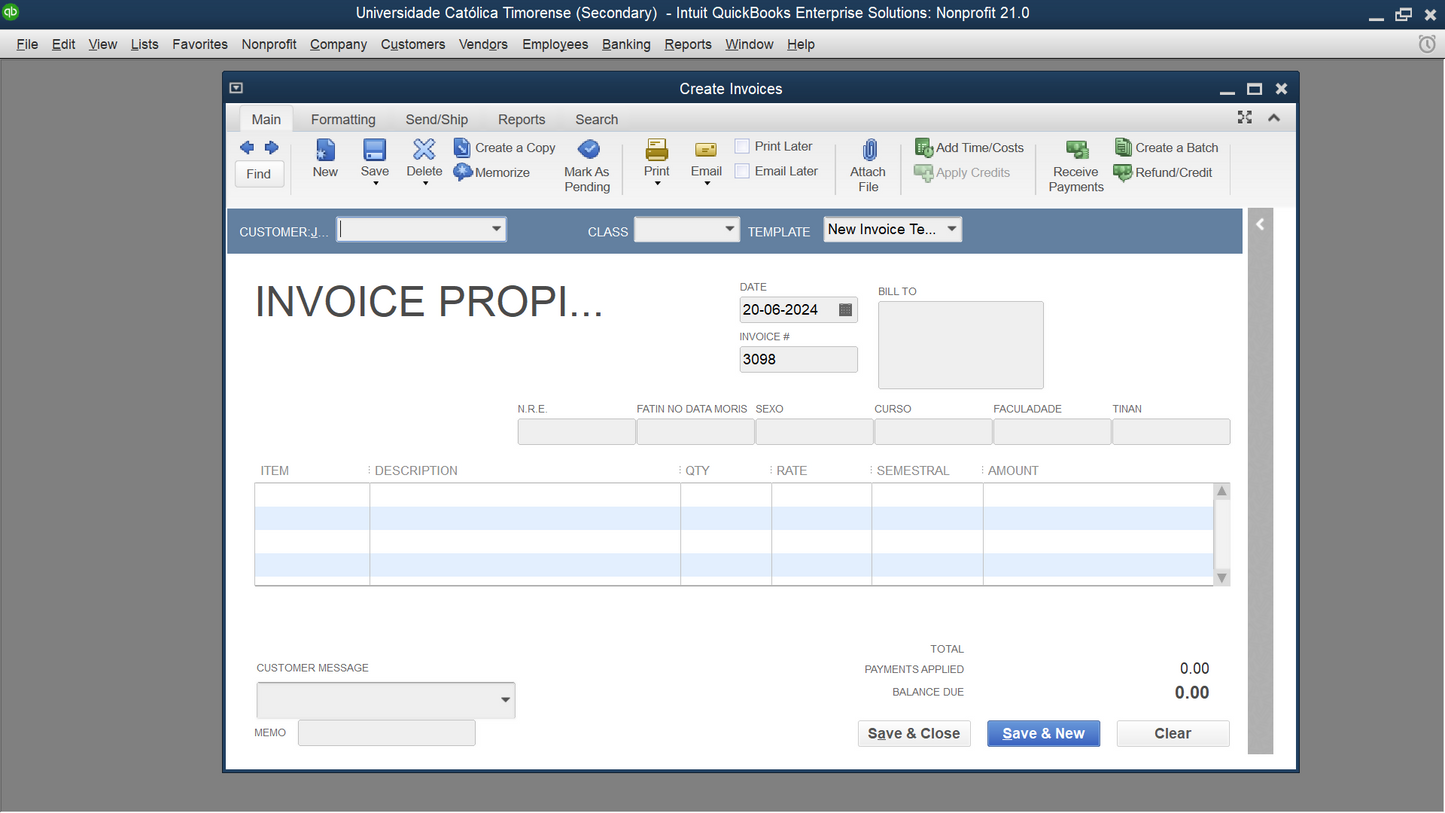Click the Attach File paperclip icon
This screenshot has width=1445, height=813.
(x=868, y=150)
